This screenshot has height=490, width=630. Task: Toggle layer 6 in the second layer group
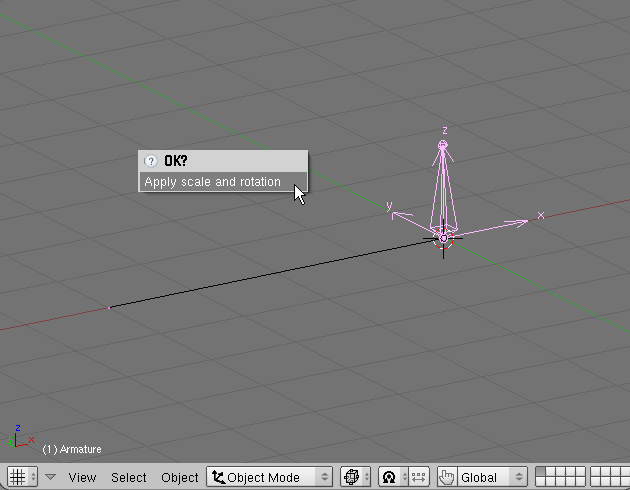click(x=595, y=472)
